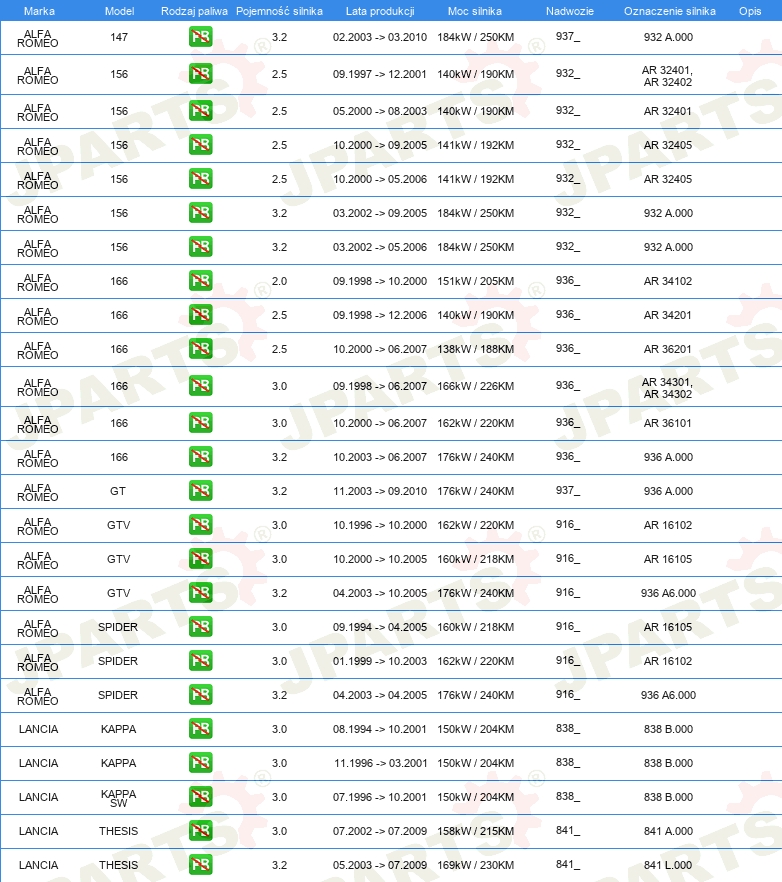Click fuel icon for KAPPA dated 11.1996 -> 03.2001
Image resolution: width=782 pixels, height=882 pixels.
coord(201,763)
